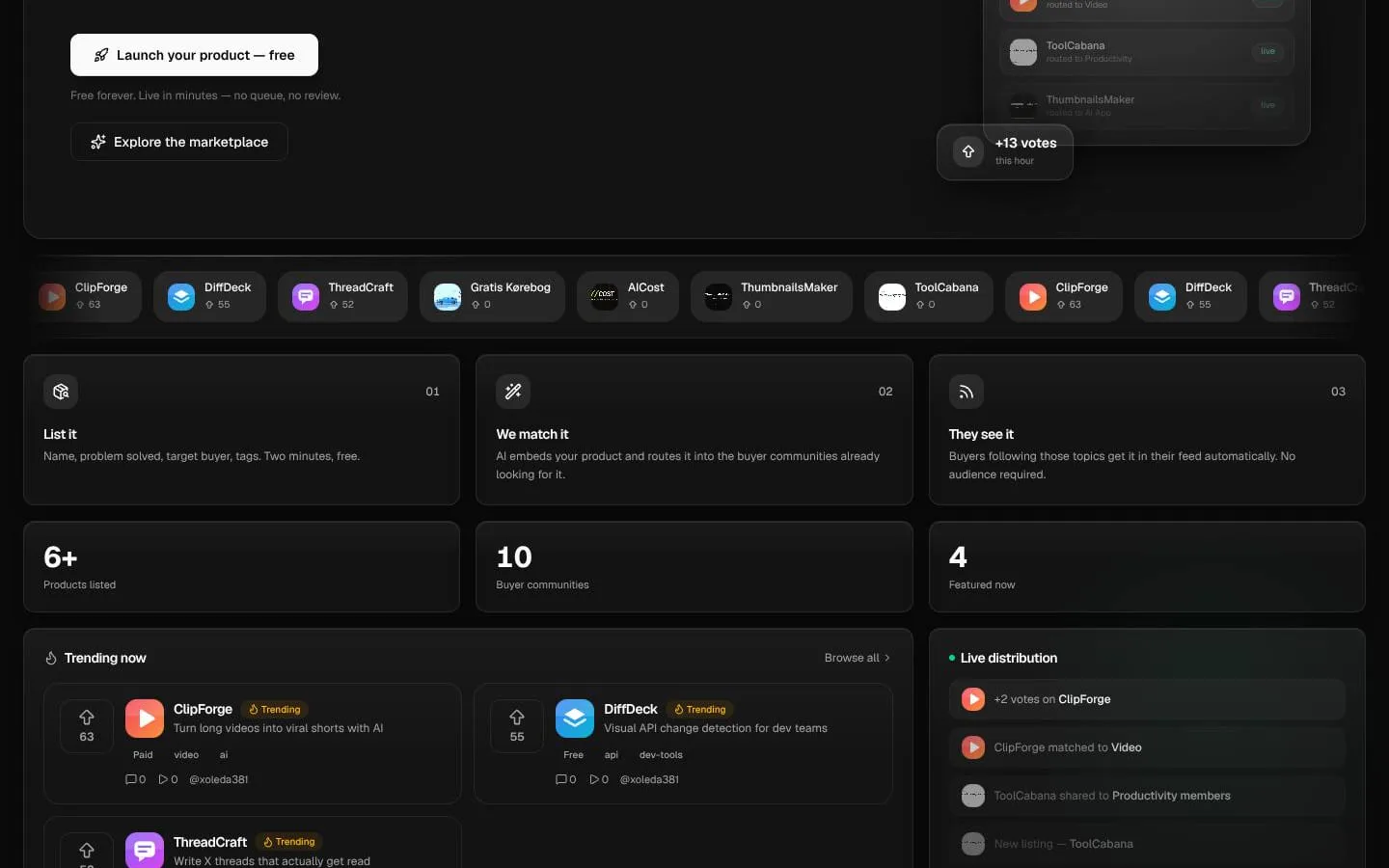Click ToolCabana icon in shared to Productivity row
The height and width of the screenshot is (868, 1389).
(973, 796)
